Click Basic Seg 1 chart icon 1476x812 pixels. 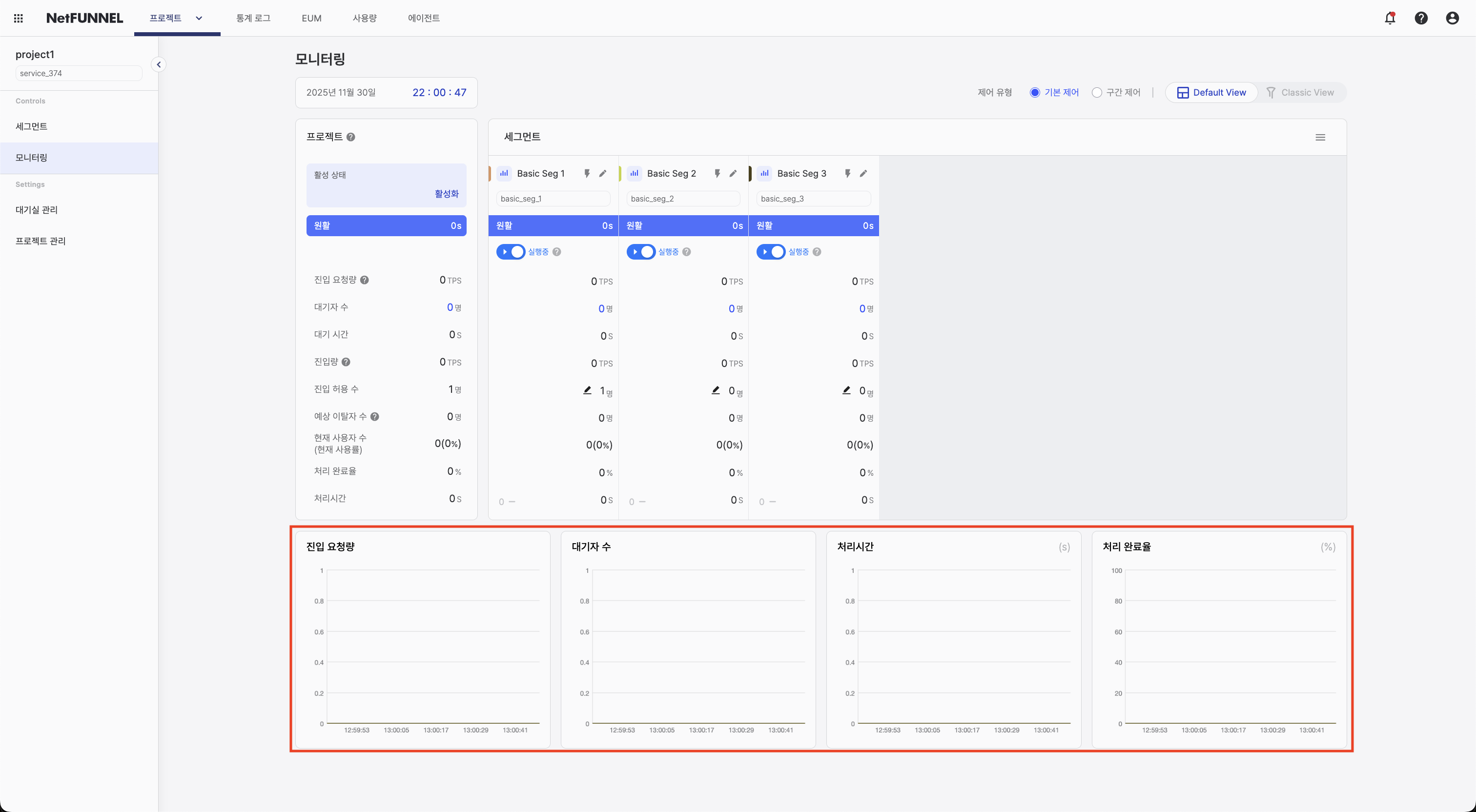(504, 173)
